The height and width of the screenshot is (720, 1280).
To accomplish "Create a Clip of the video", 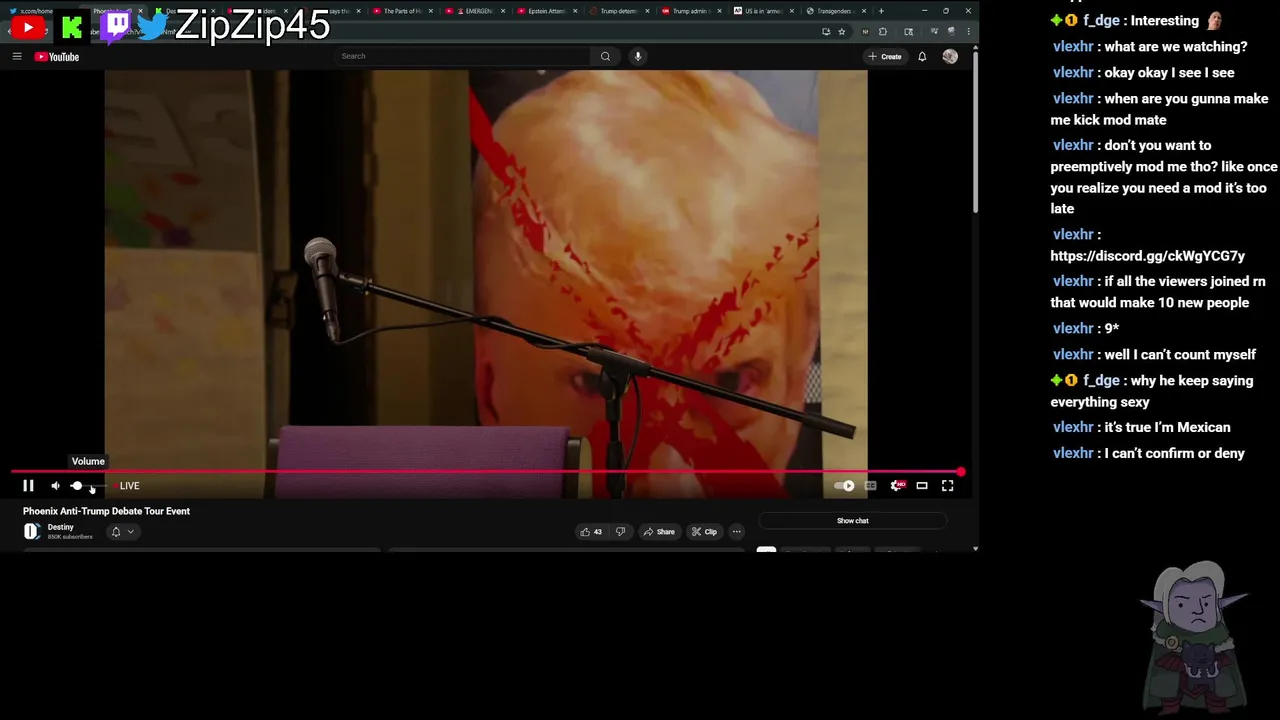I will [x=704, y=532].
